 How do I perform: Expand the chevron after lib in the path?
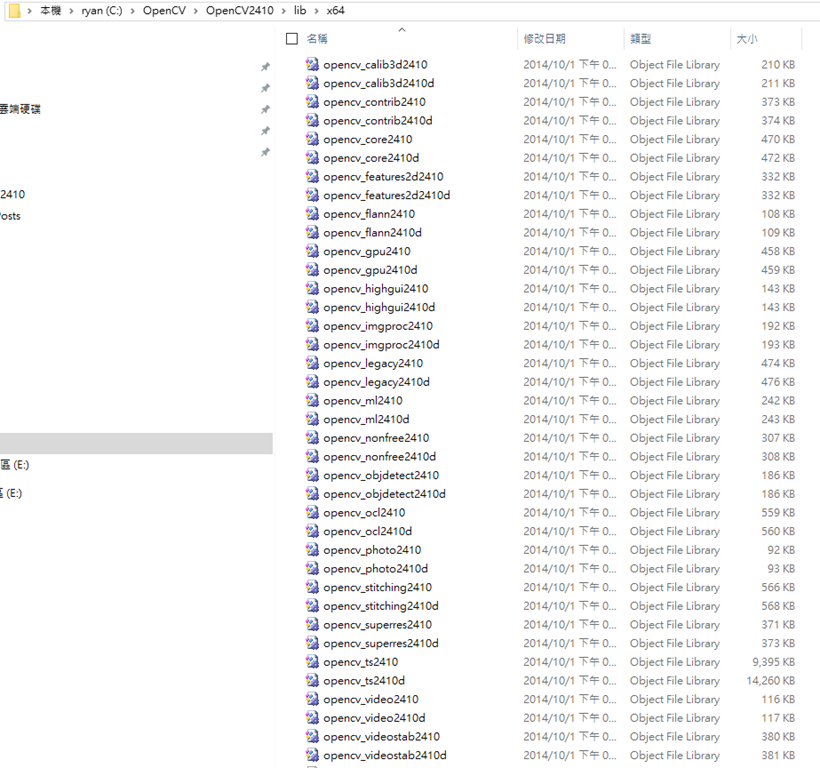pos(316,11)
